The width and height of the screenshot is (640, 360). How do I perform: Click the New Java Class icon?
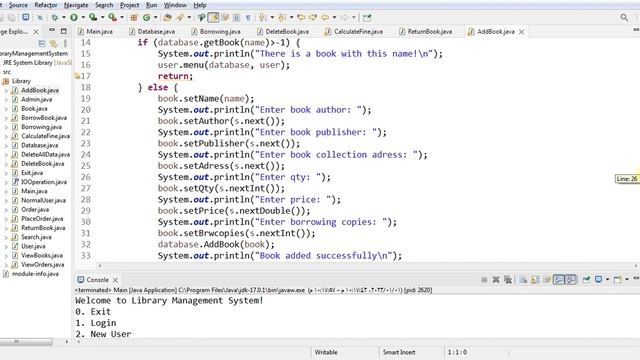[146, 17]
